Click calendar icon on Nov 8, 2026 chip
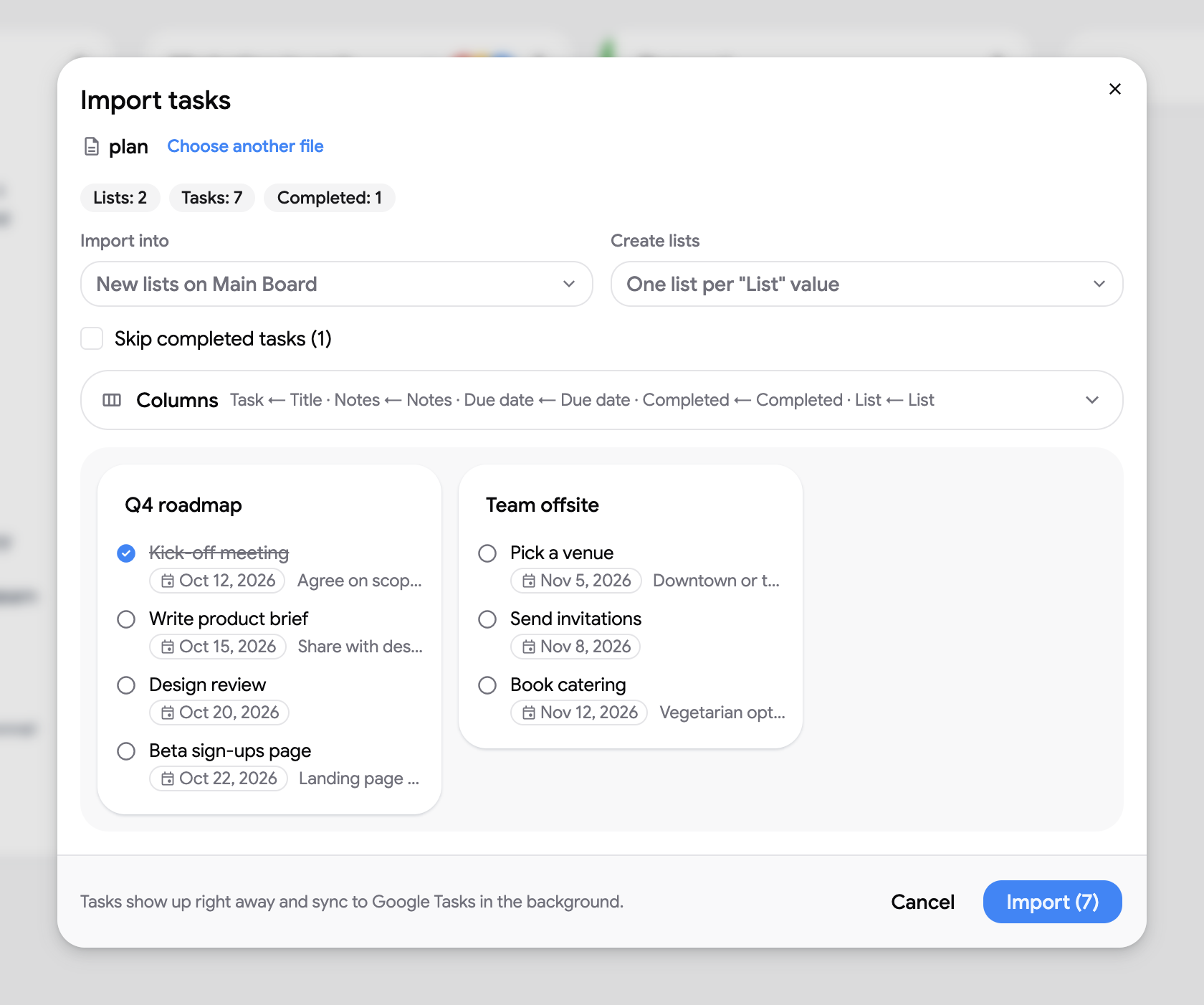This screenshot has width=1204, height=1005. click(x=529, y=647)
